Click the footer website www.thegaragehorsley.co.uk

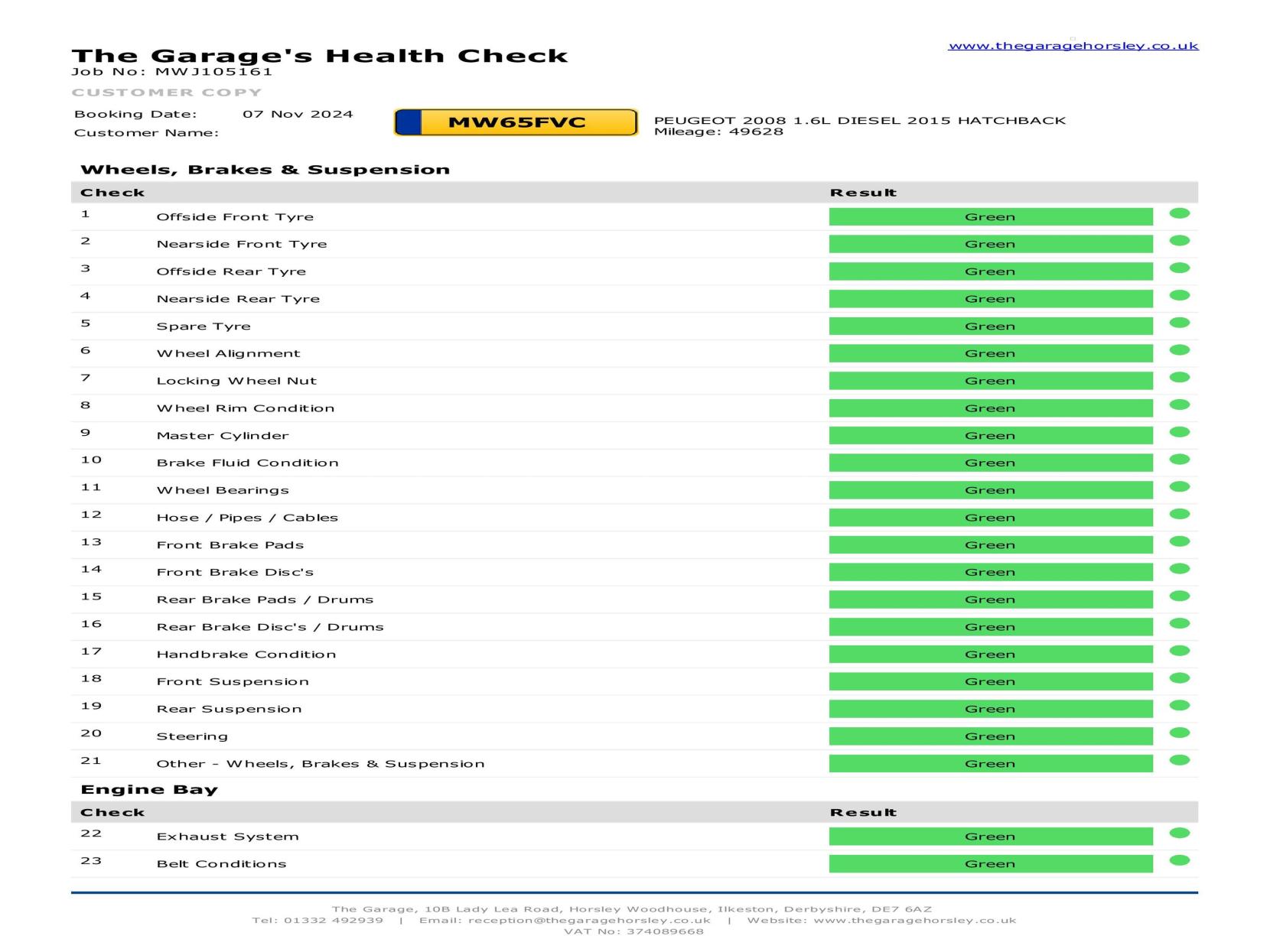point(914,921)
